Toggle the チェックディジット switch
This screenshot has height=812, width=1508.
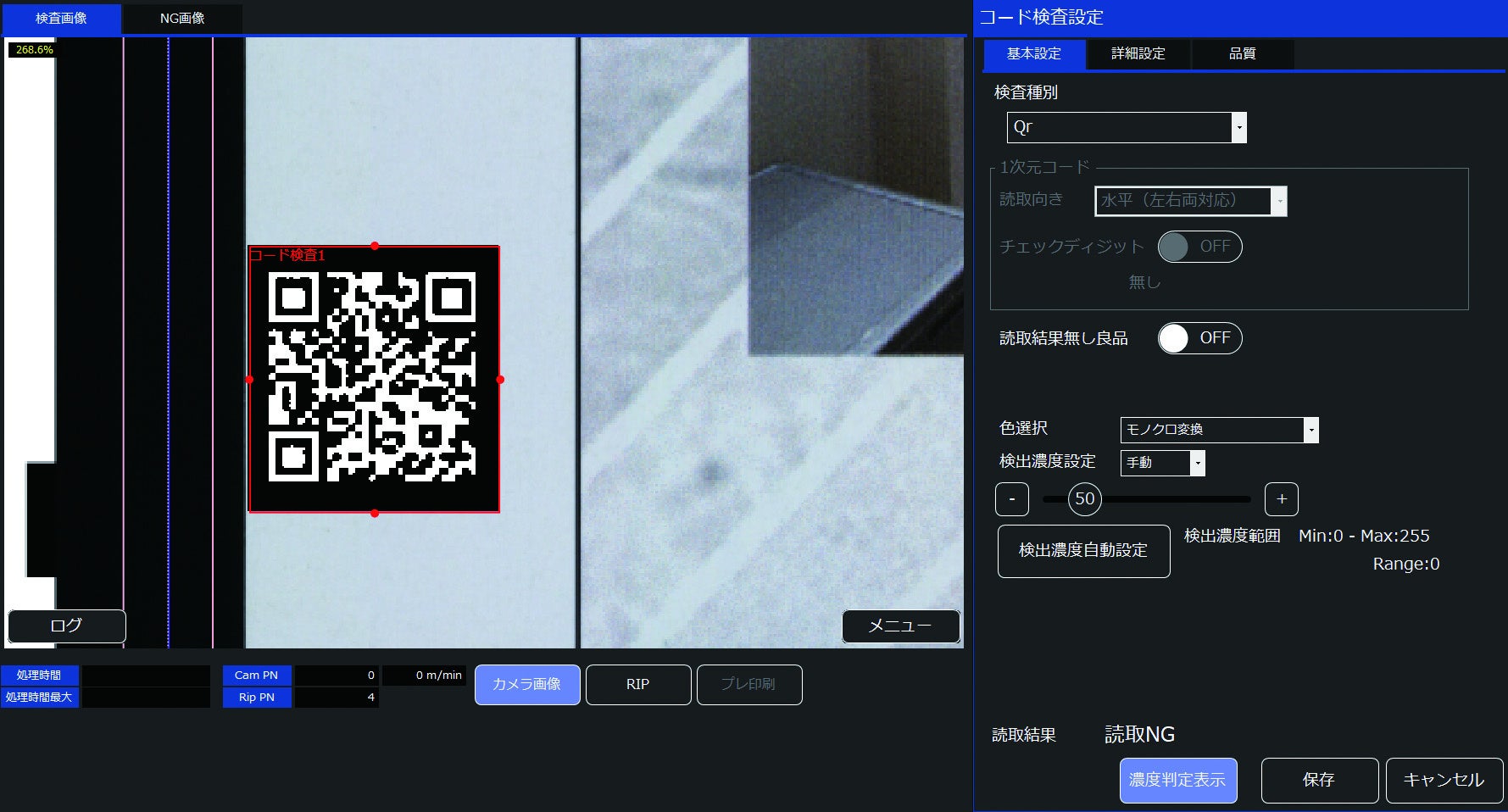pos(1199,247)
